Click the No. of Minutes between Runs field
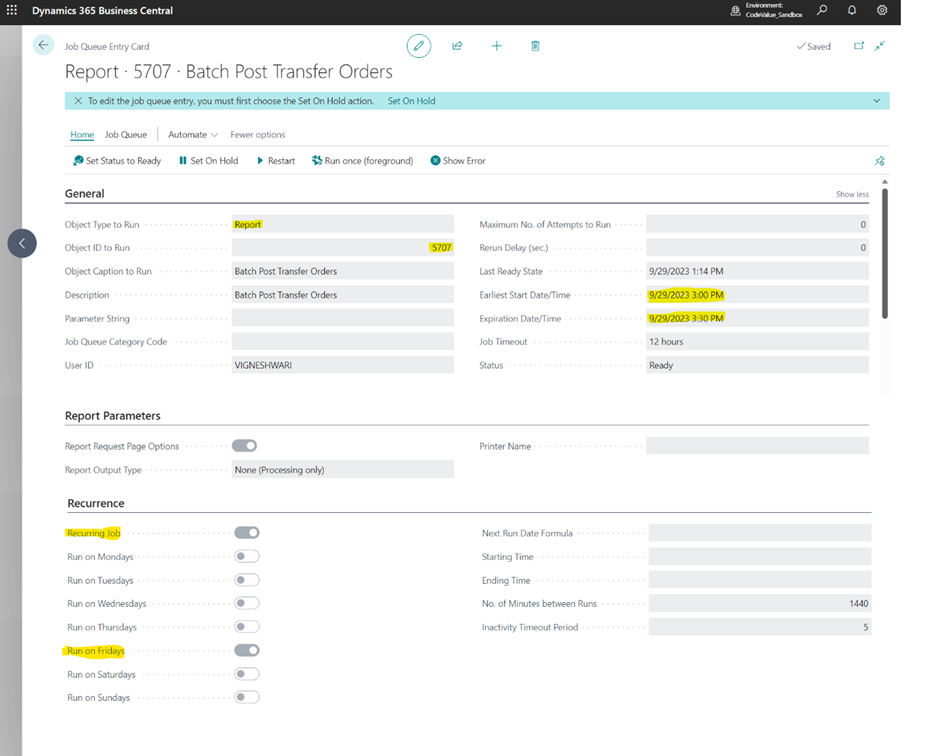Image resolution: width=939 pixels, height=756 pixels. pyautogui.click(x=759, y=603)
